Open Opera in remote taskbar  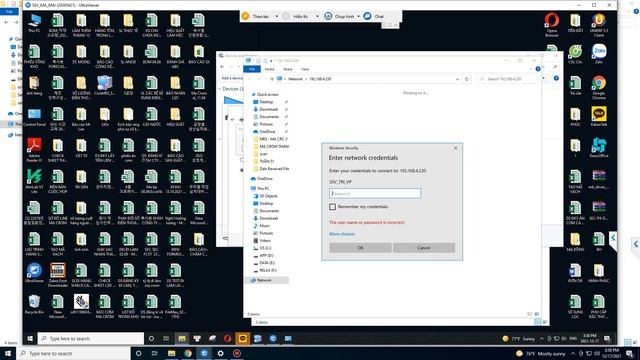pyautogui.click(x=227, y=338)
